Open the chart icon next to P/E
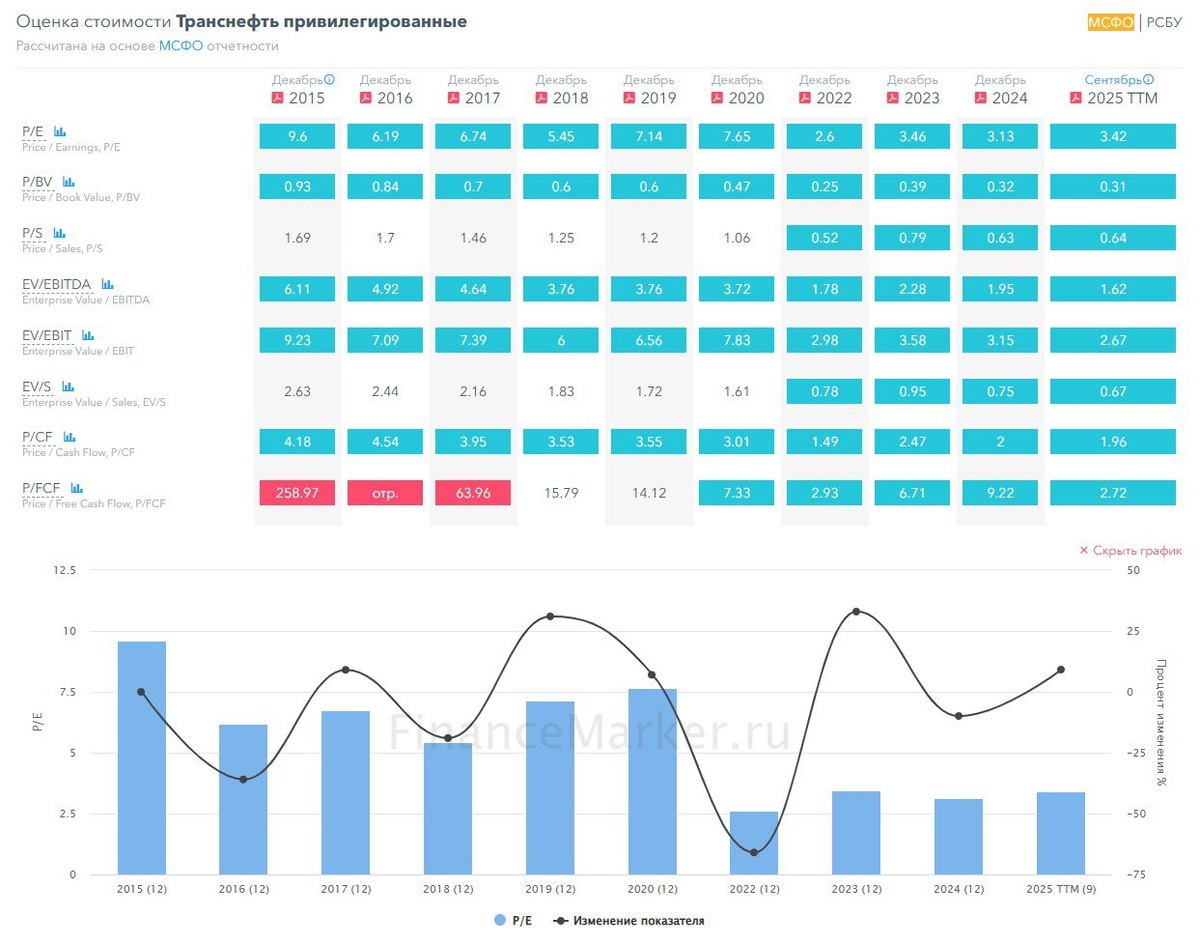The width and height of the screenshot is (1200, 944). [x=60, y=132]
